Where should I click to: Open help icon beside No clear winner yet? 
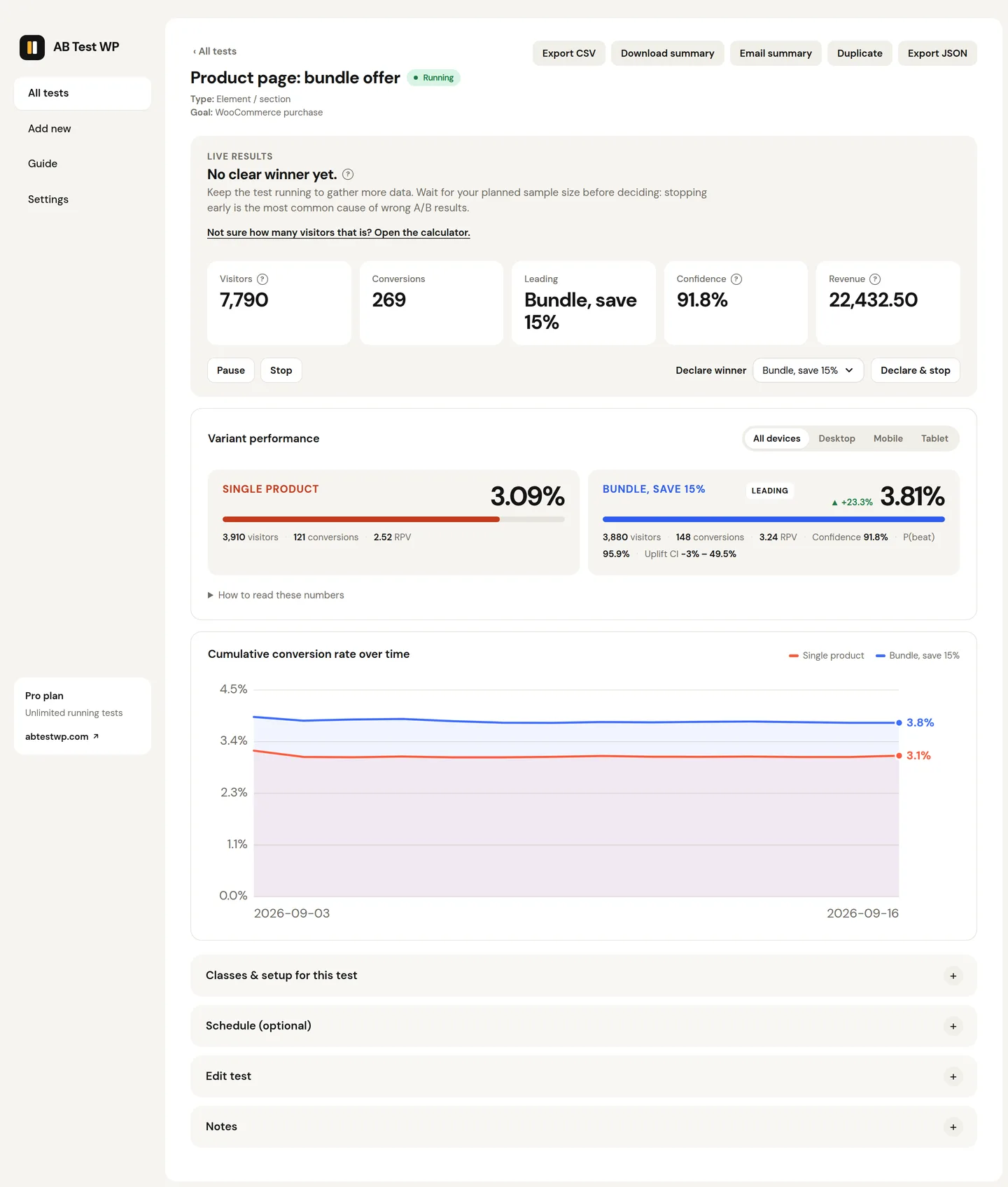pos(348,174)
